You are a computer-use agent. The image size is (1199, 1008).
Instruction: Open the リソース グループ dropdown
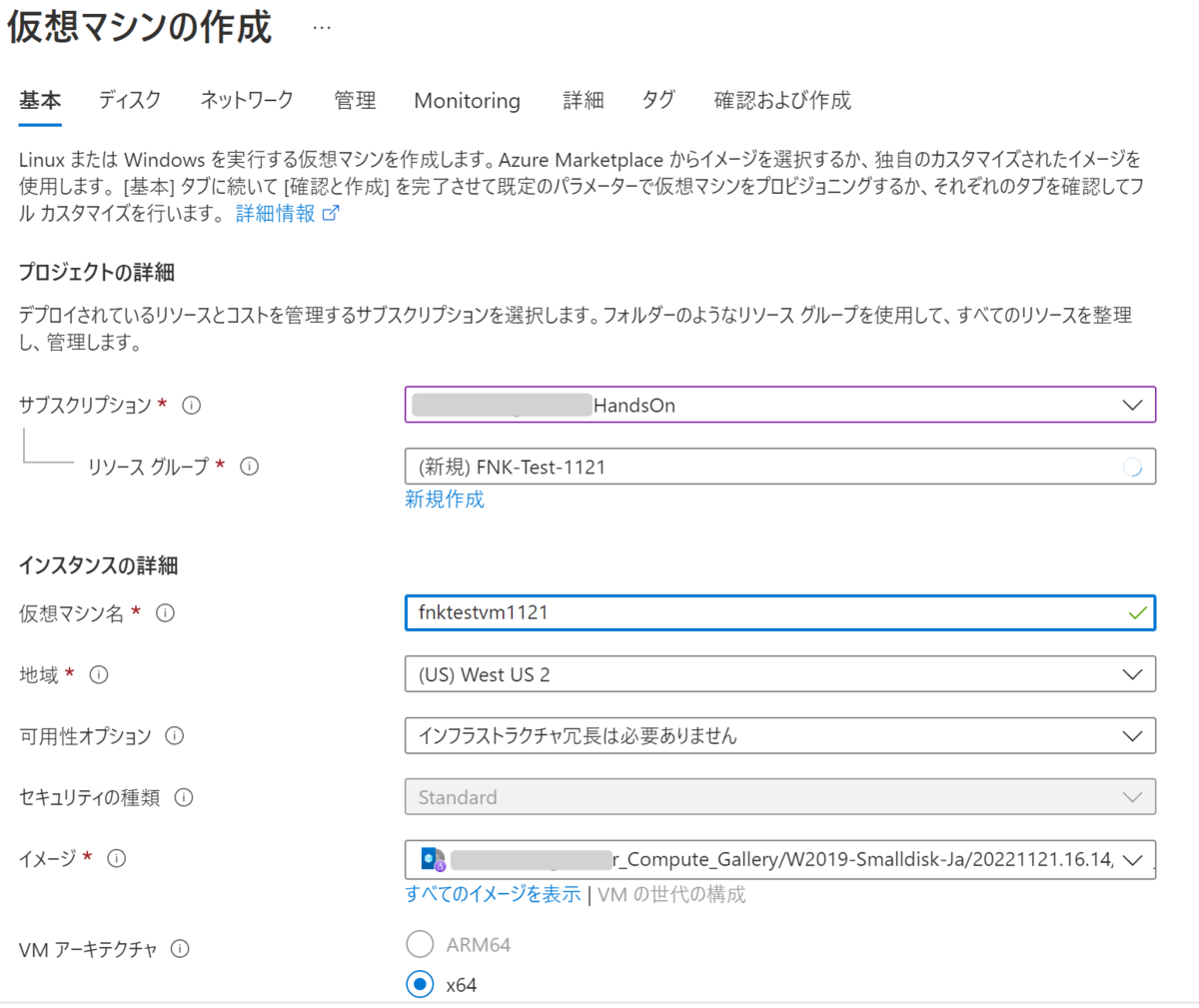[x=780, y=467]
